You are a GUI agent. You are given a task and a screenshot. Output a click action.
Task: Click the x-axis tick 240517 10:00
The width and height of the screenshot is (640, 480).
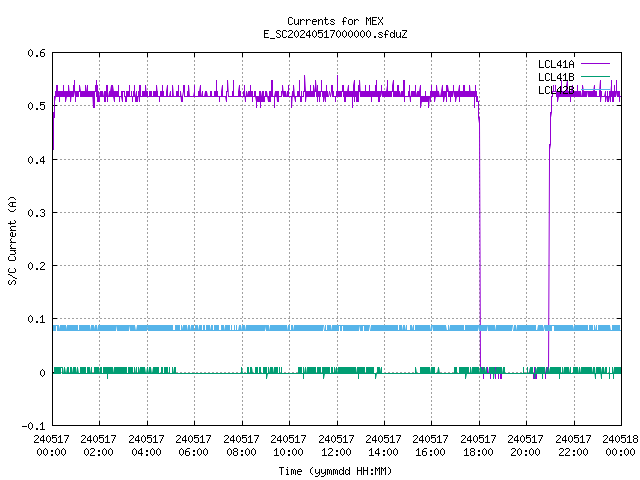[x=288, y=445]
